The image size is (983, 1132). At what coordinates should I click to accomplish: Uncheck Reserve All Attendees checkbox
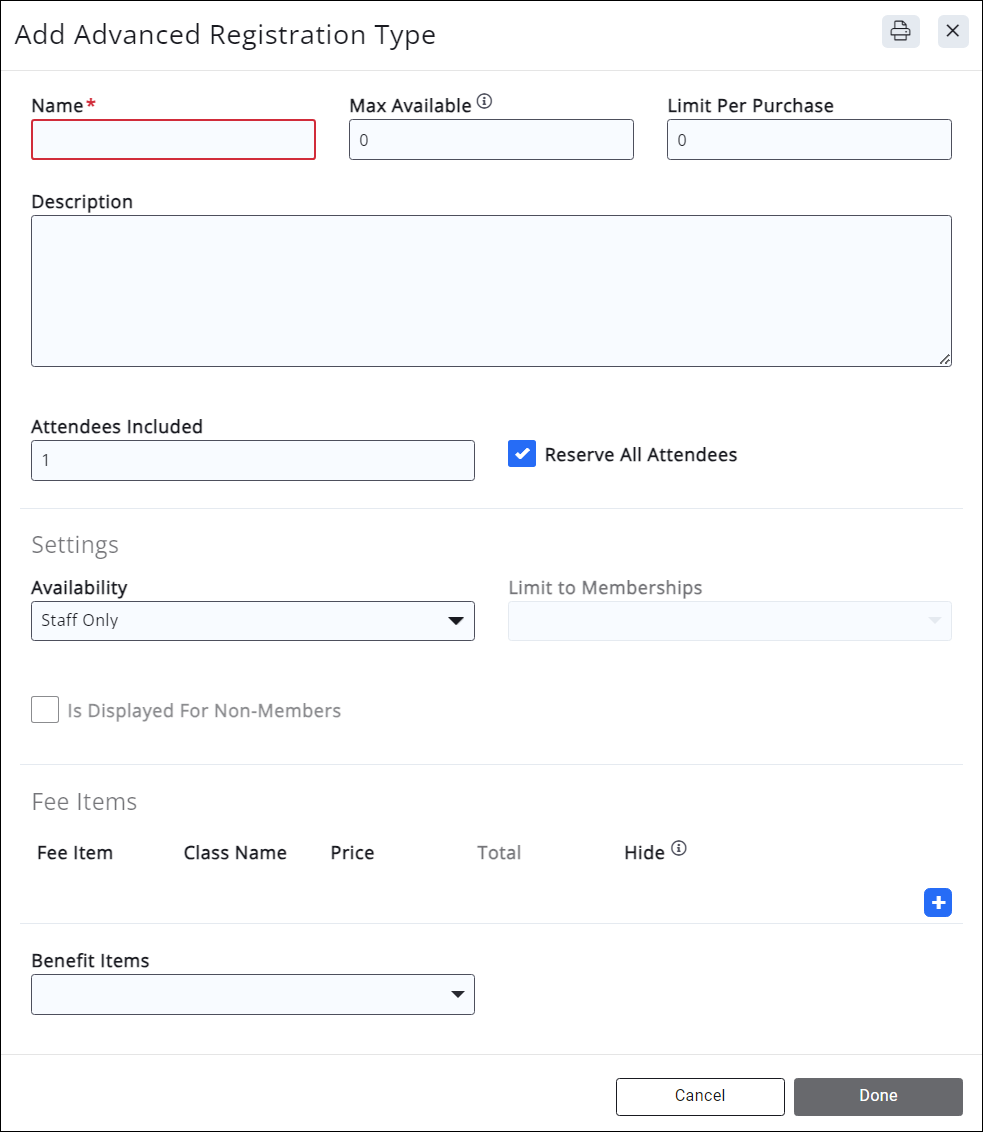522,455
